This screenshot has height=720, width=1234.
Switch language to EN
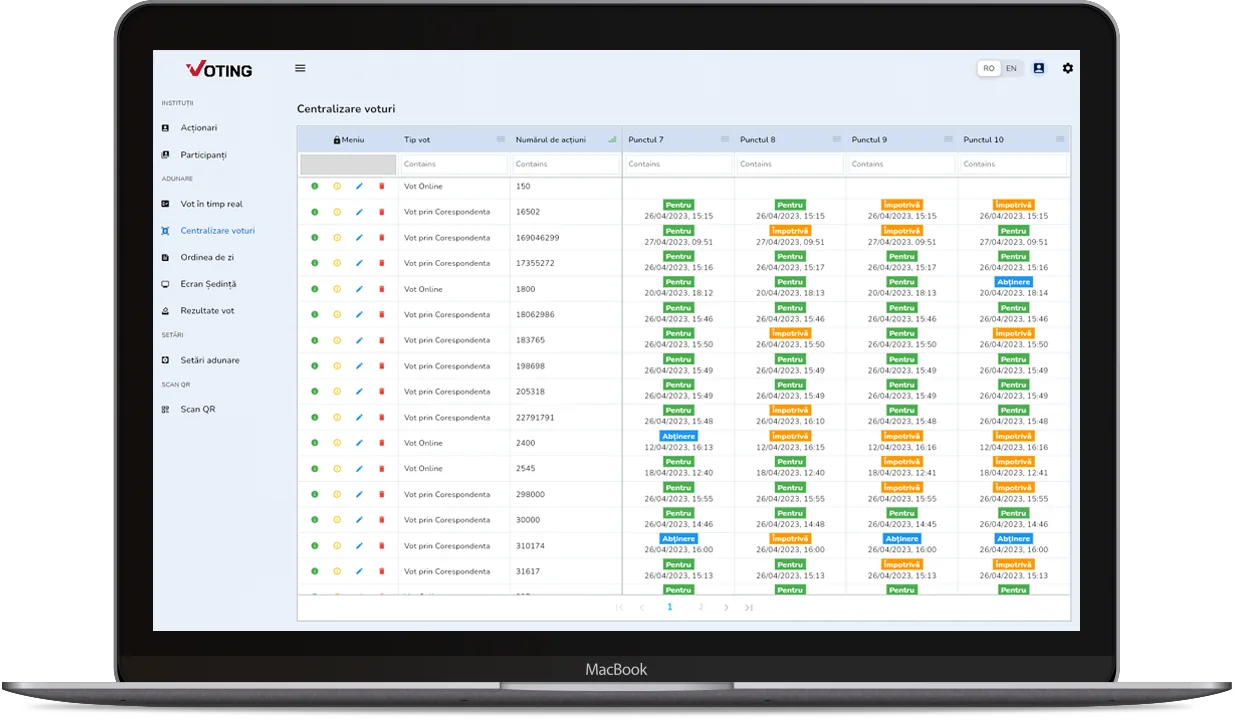click(1011, 68)
